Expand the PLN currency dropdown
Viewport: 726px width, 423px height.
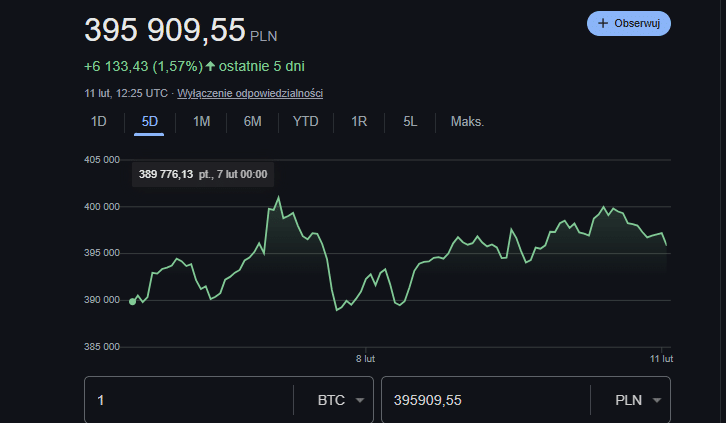tap(638, 400)
